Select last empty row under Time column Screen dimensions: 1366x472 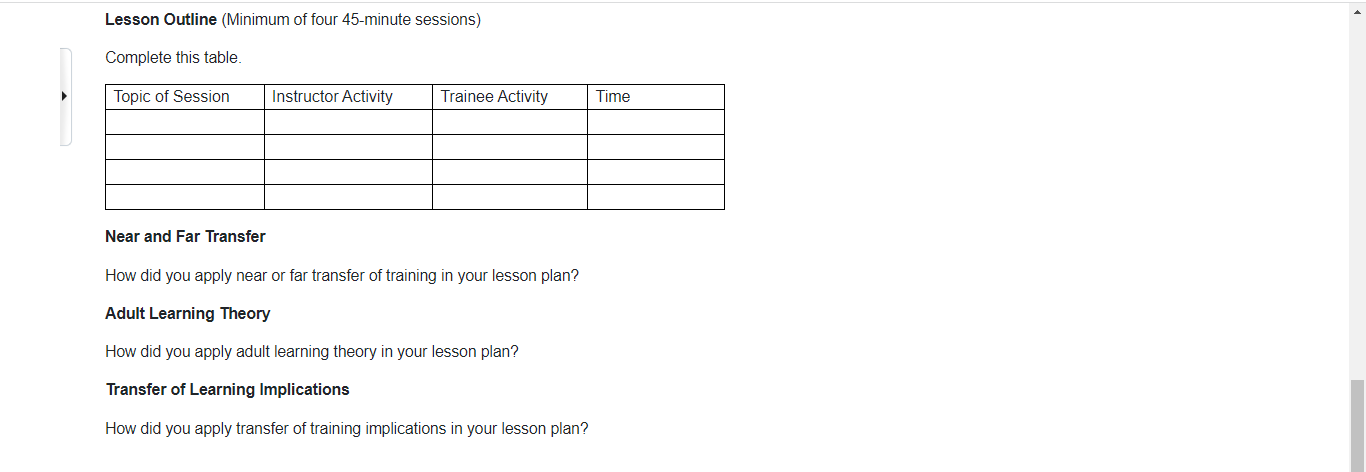[x=655, y=197]
